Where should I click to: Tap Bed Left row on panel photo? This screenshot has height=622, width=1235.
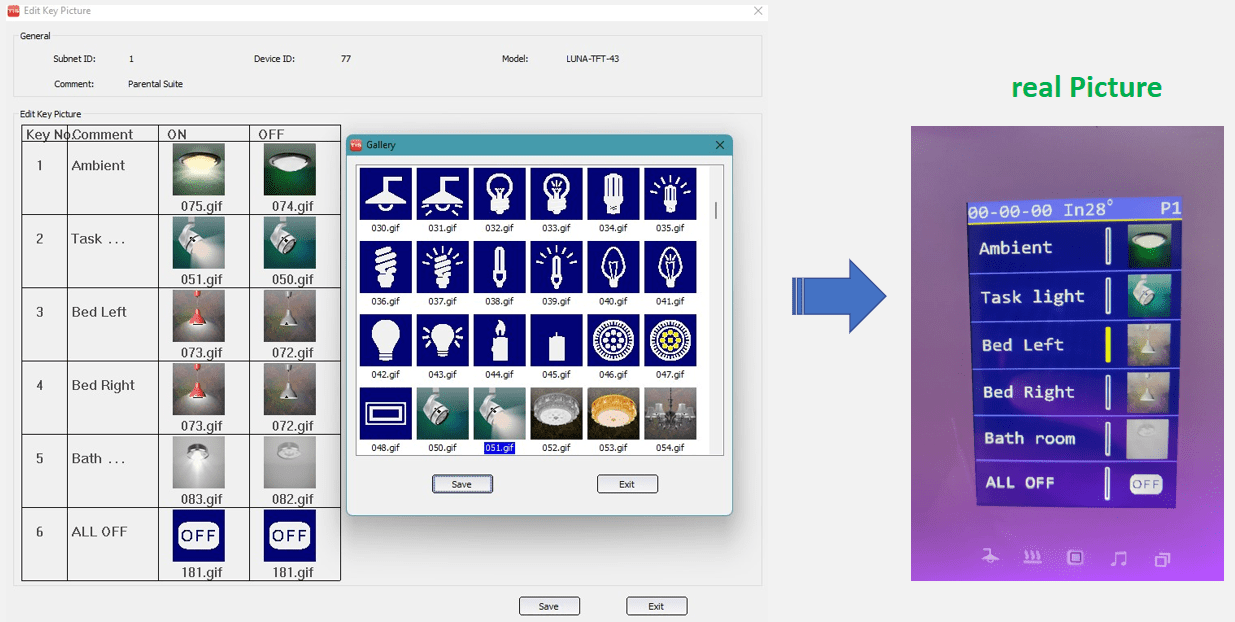click(1074, 345)
